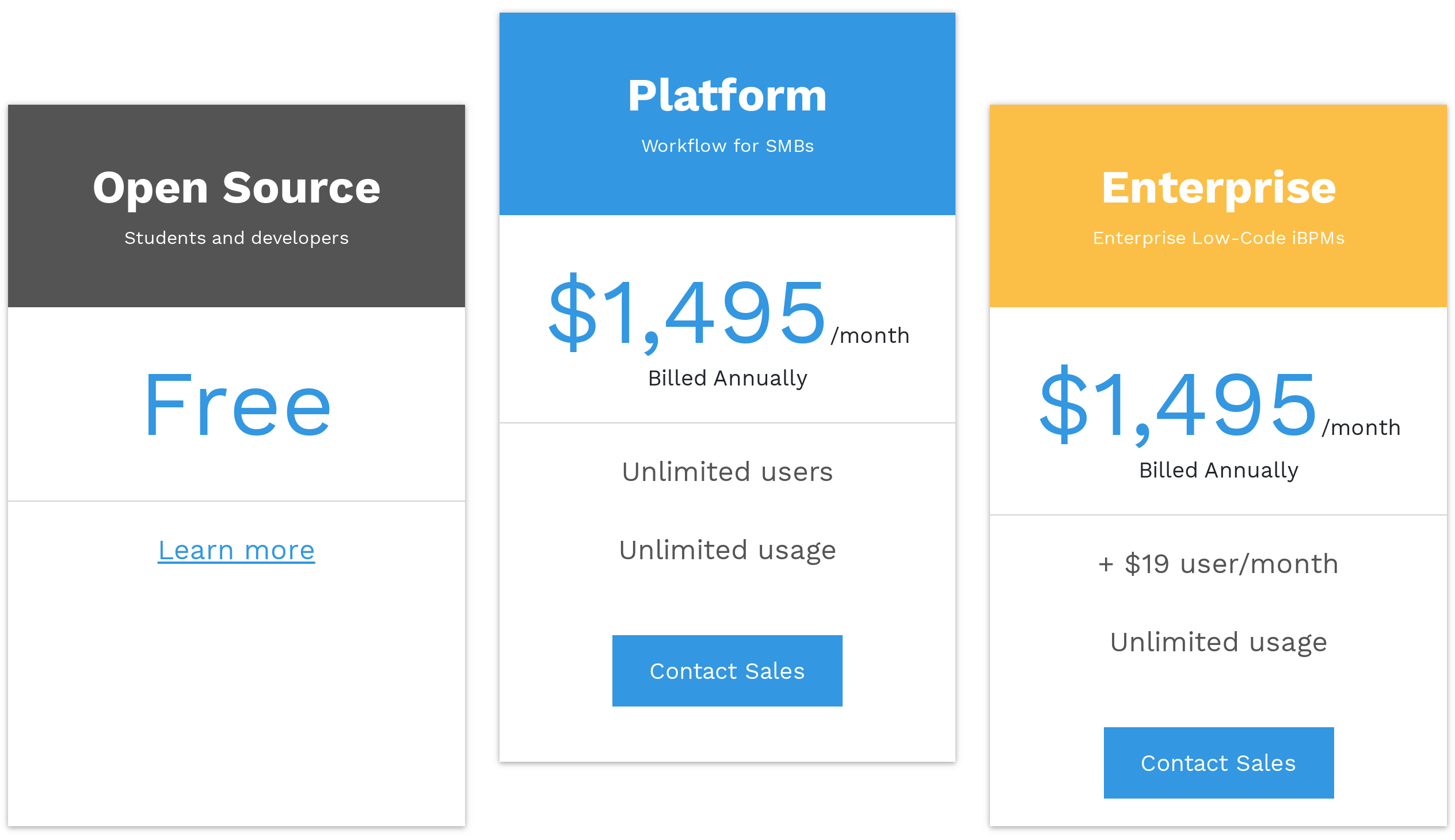The image size is (1455, 840).
Task: Click Enterprise's '/month' suffix
Action: pos(1361,428)
